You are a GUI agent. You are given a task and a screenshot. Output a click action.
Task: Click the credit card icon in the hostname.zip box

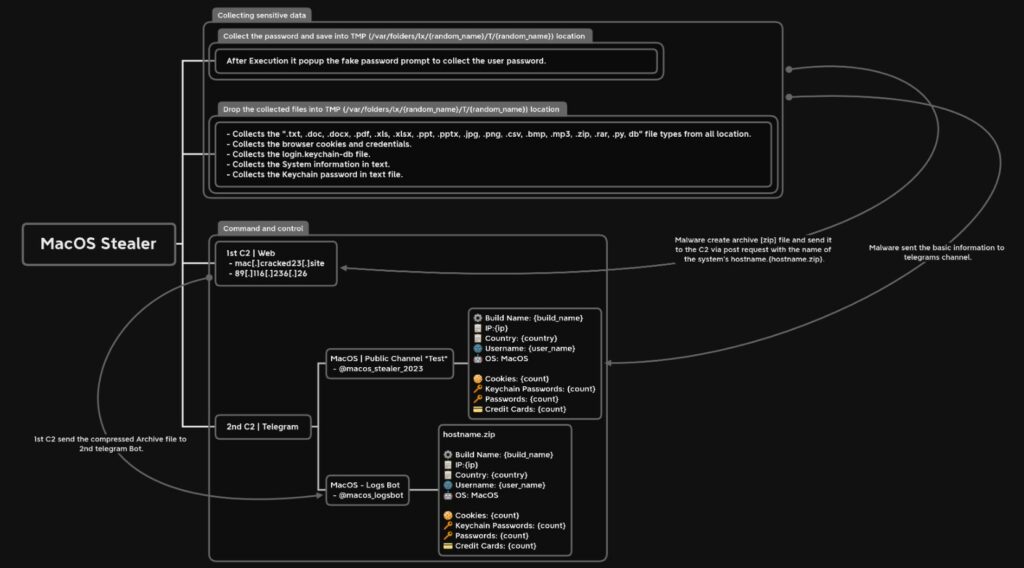[x=449, y=545]
